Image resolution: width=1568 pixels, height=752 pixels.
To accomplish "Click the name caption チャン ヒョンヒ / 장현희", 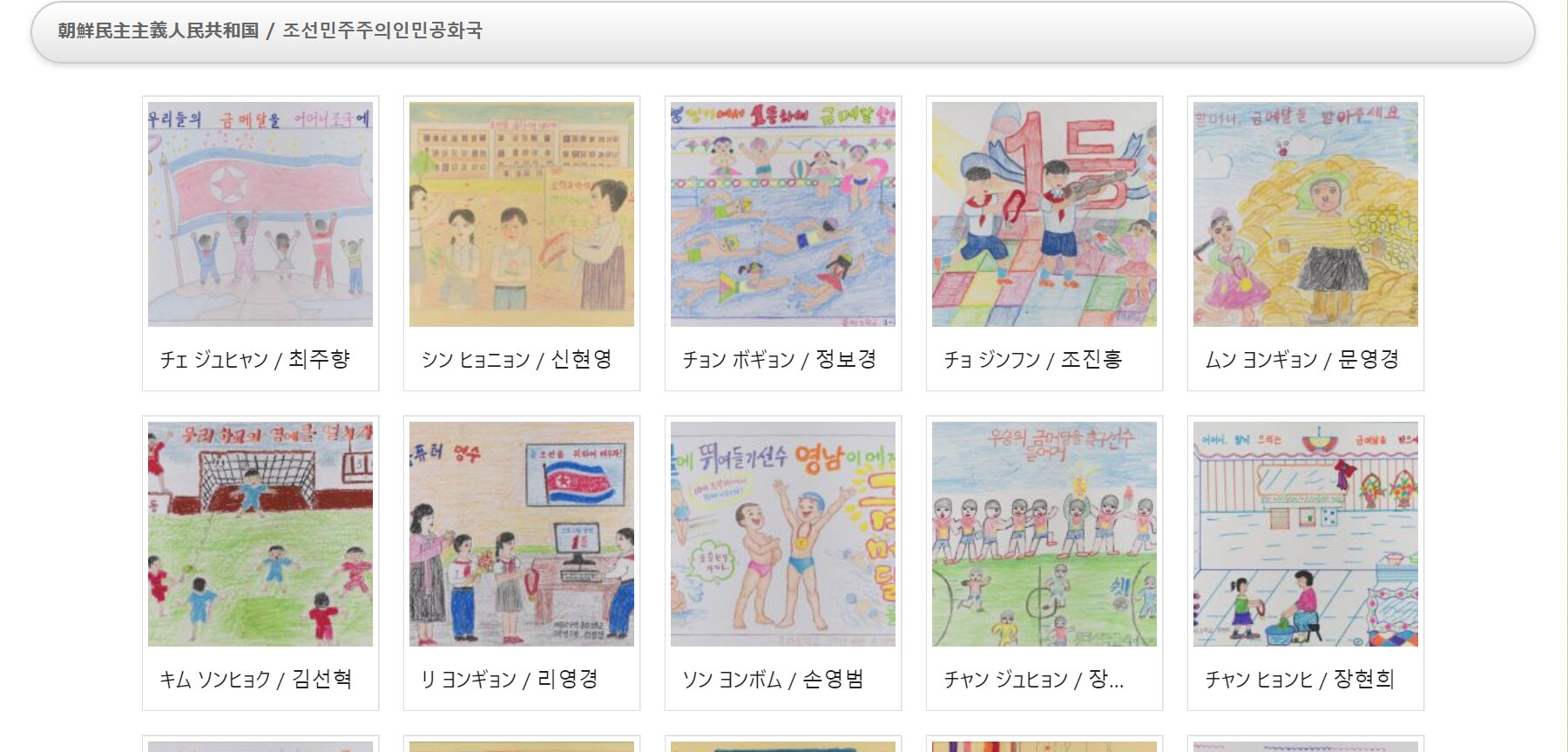I will [x=1300, y=679].
